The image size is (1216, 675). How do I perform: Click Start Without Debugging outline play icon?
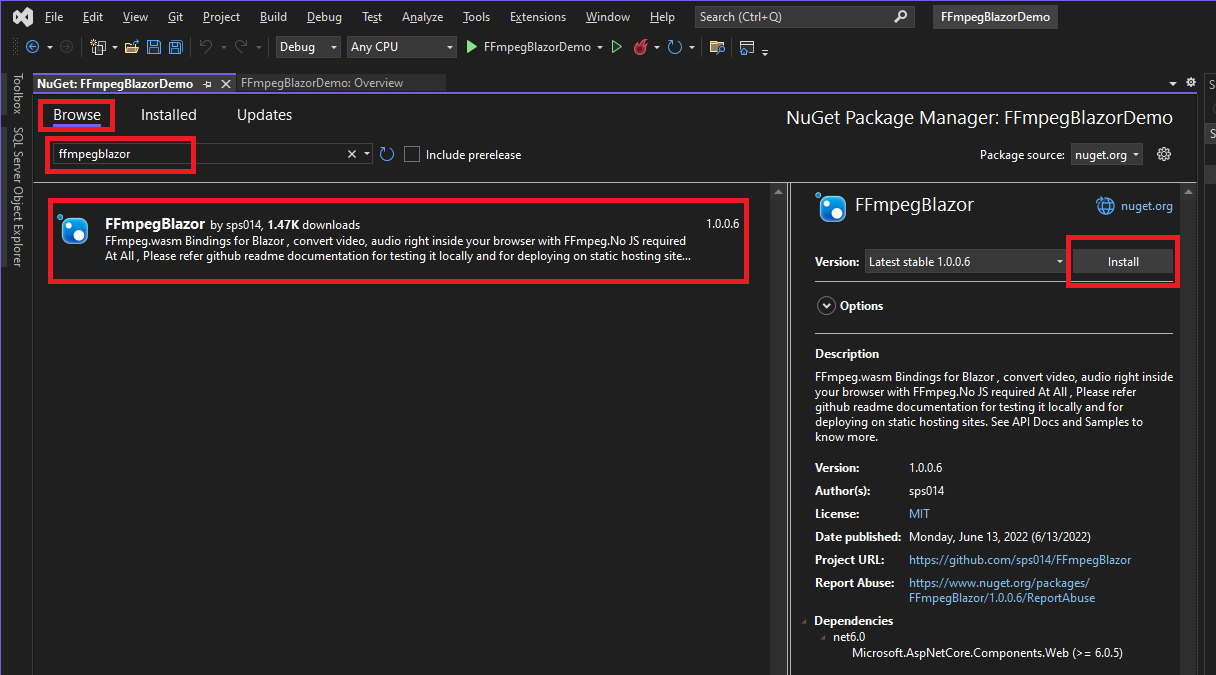[x=616, y=47]
